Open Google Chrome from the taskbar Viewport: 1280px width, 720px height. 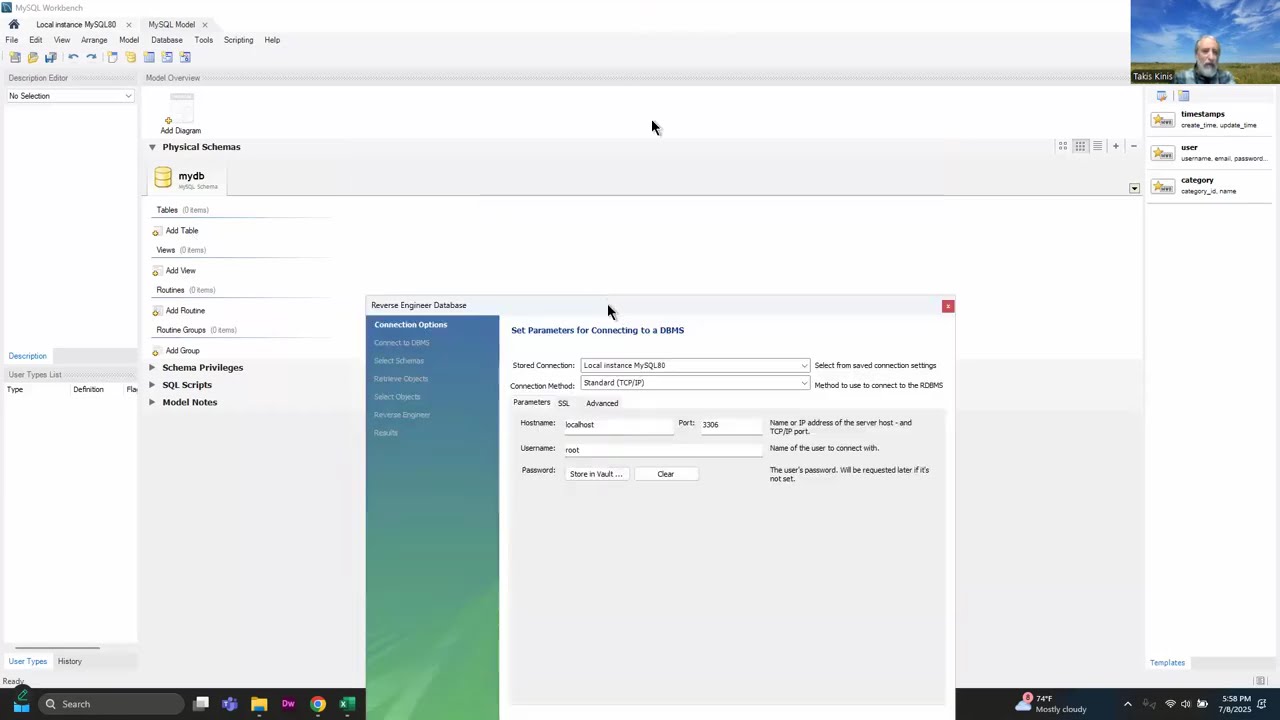click(317, 704)
